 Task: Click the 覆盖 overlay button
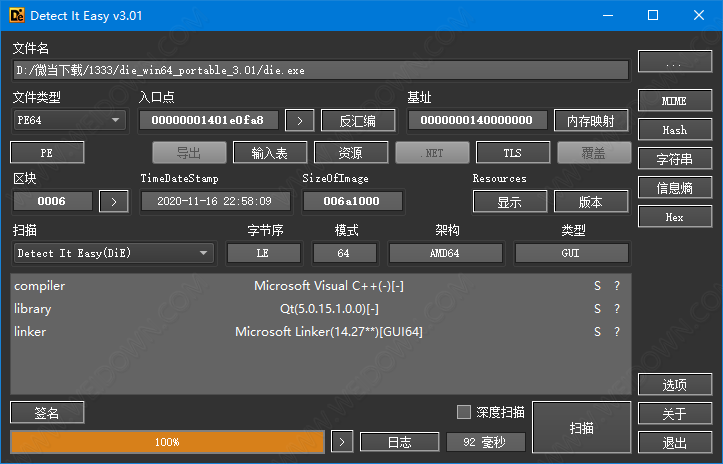(594, 153)
